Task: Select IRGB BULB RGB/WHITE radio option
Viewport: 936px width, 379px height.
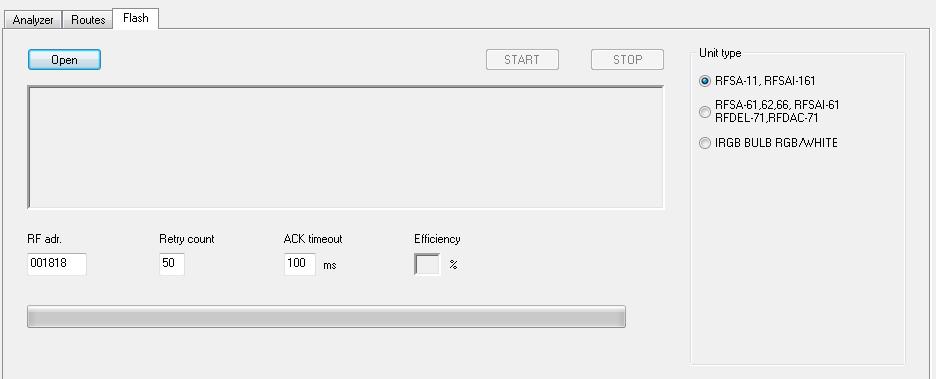Action: coord(768,143)
